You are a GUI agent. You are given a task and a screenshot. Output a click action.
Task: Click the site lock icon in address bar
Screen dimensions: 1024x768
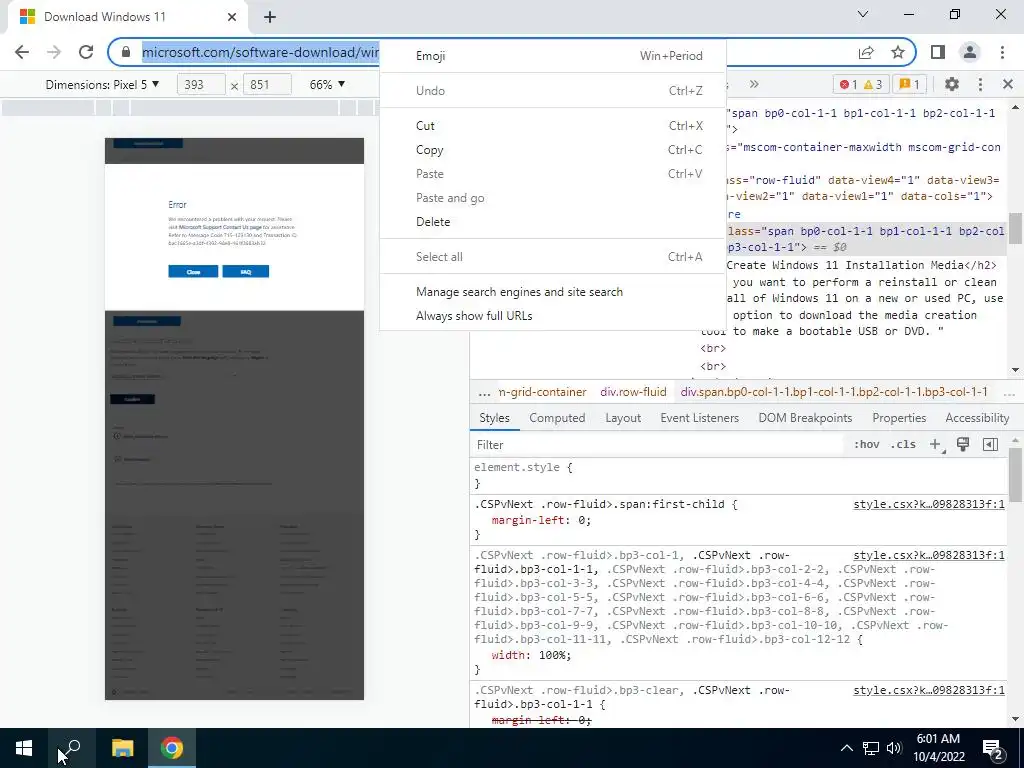pos(126,52)
